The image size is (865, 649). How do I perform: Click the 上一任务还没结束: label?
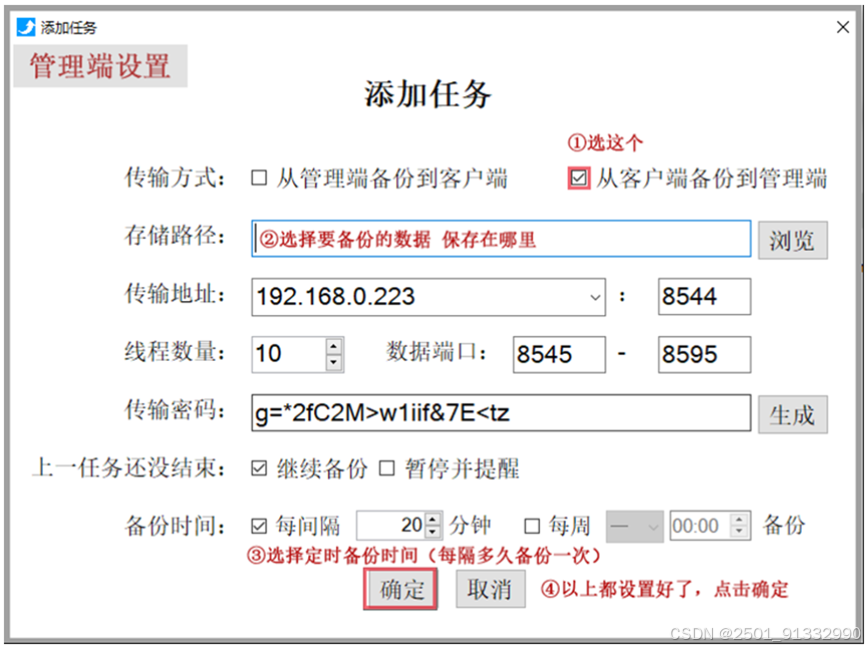pyautogui.click(x=129, y=468)
